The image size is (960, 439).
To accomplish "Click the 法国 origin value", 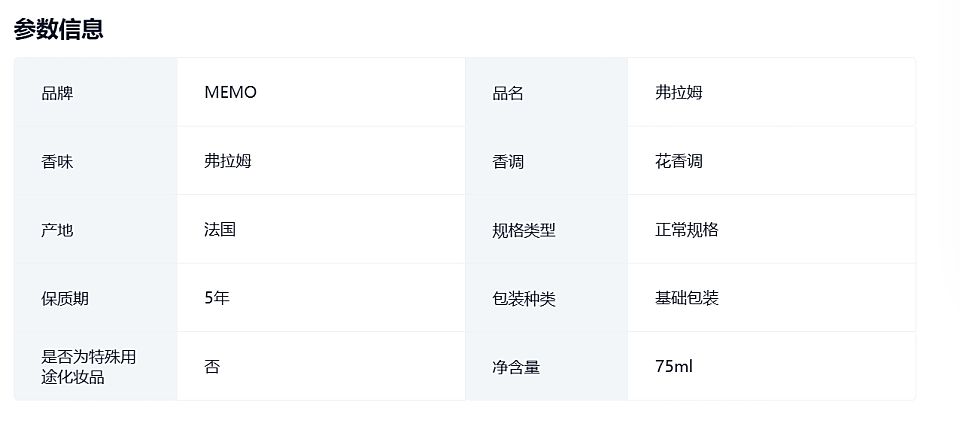I will (x=220, y=230).
